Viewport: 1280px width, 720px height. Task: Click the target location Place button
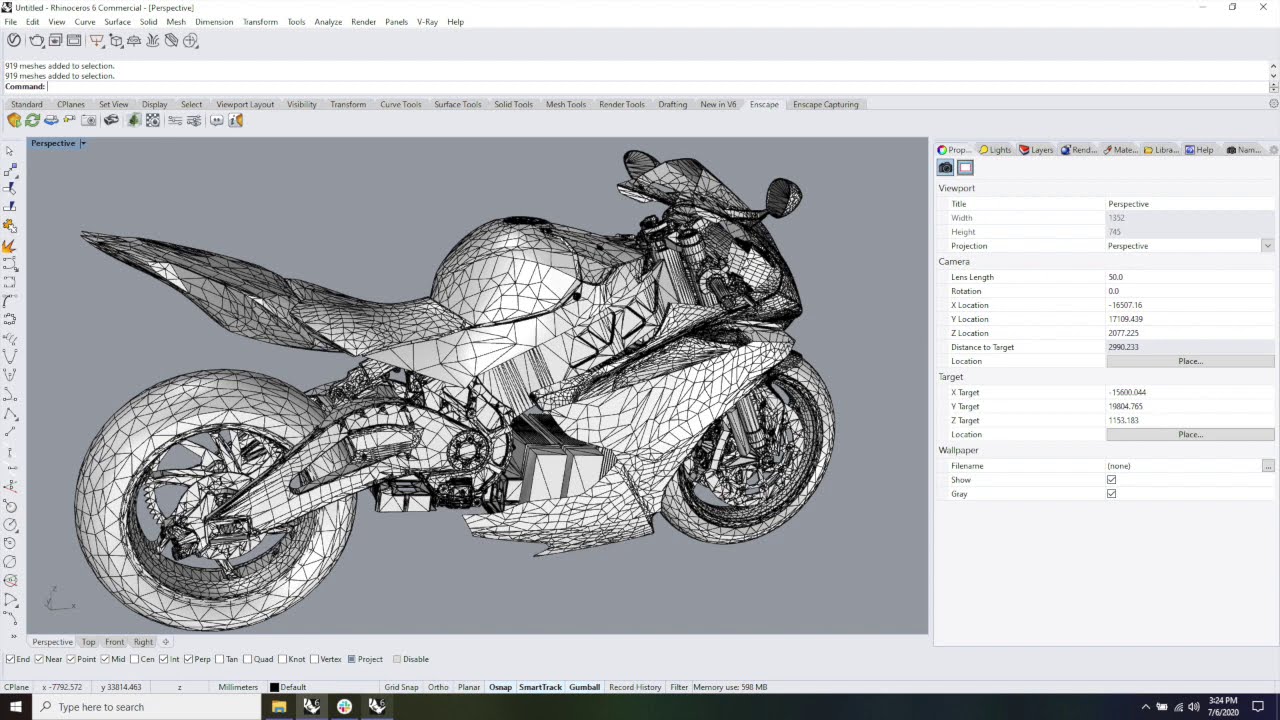(1190, 435)
